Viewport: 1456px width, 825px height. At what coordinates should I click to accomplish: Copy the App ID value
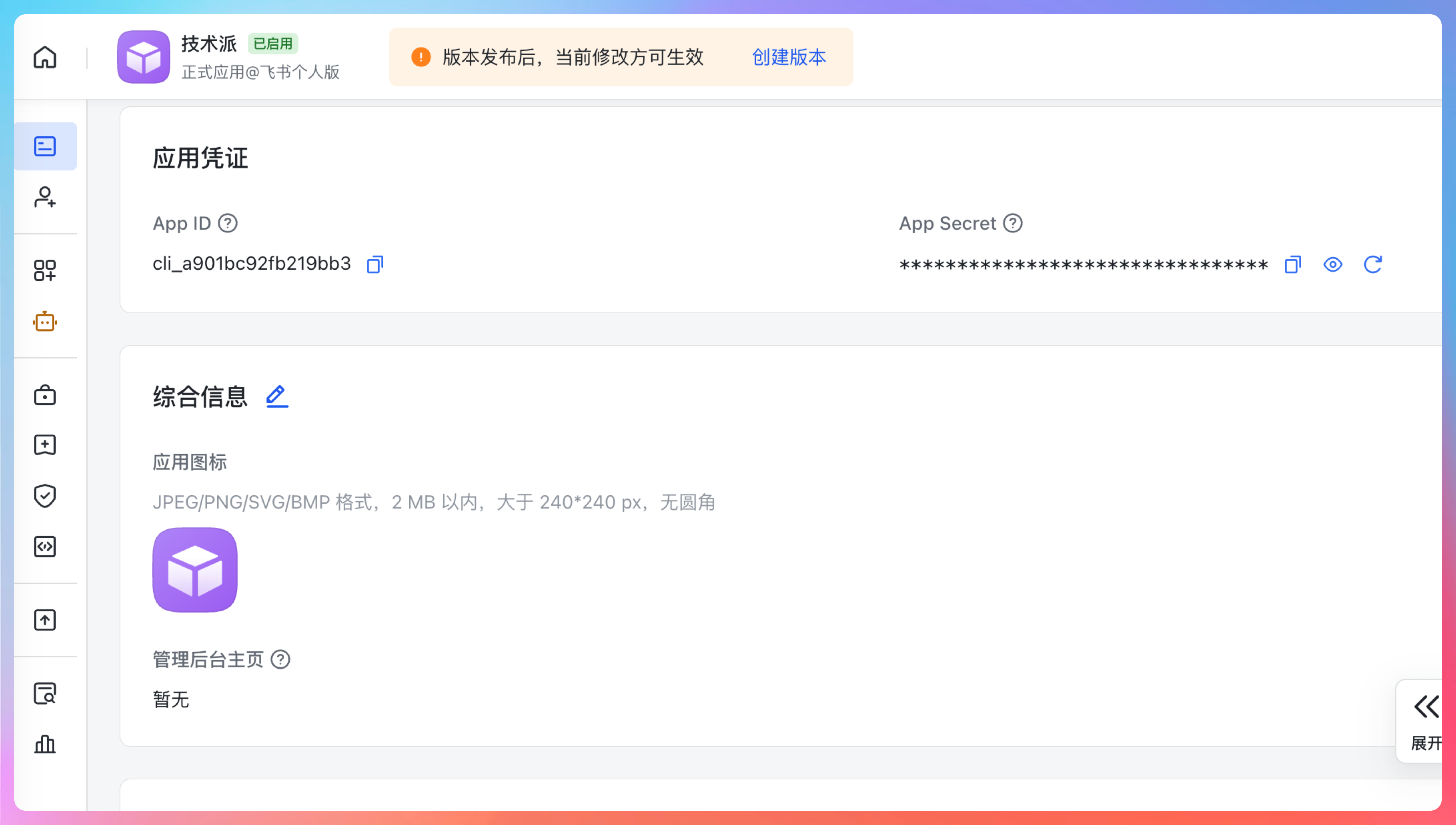point(375,265)
